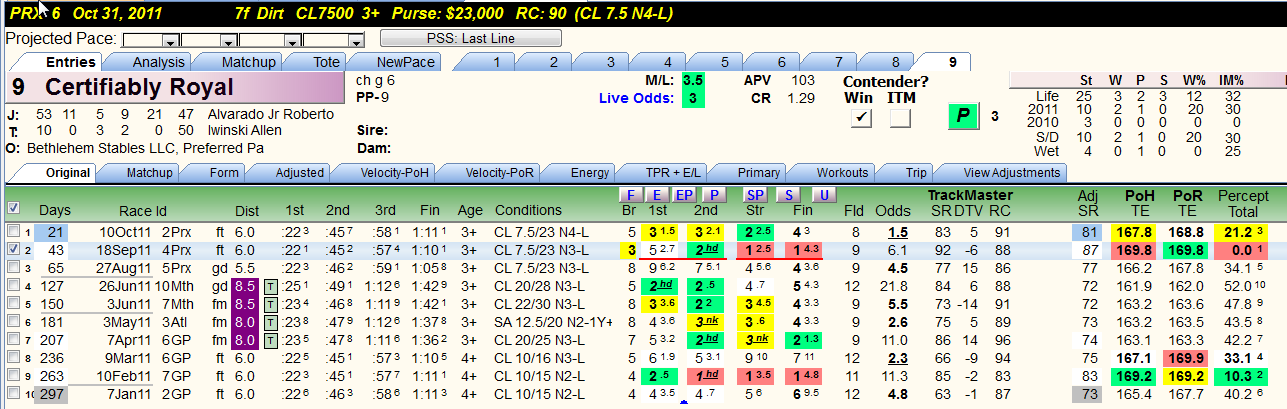Open the third Projected Pace dropdown
Viewport: 1287px width, 409px height.
[x=291, y=41]
